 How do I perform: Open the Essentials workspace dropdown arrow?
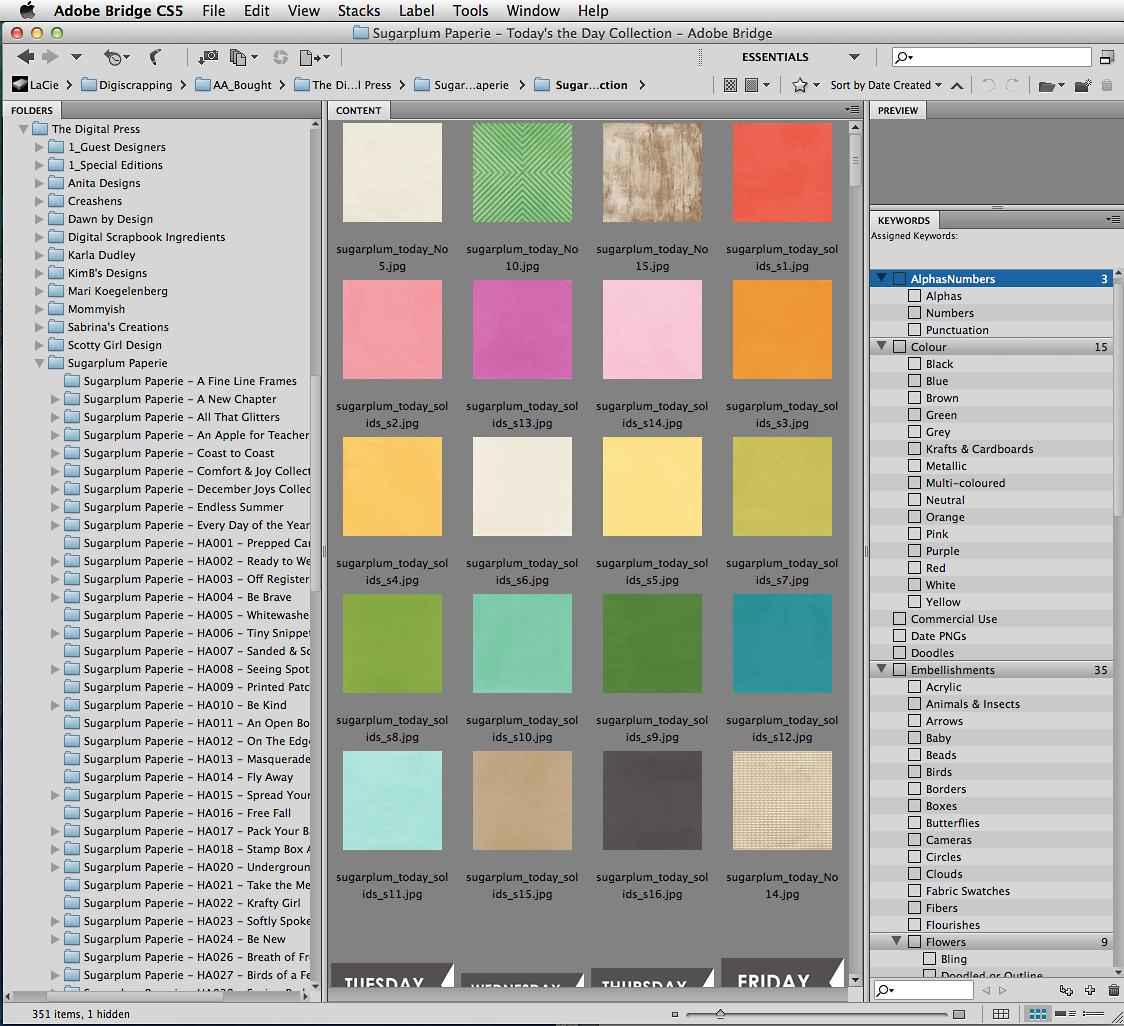click(x=854, y=57)
